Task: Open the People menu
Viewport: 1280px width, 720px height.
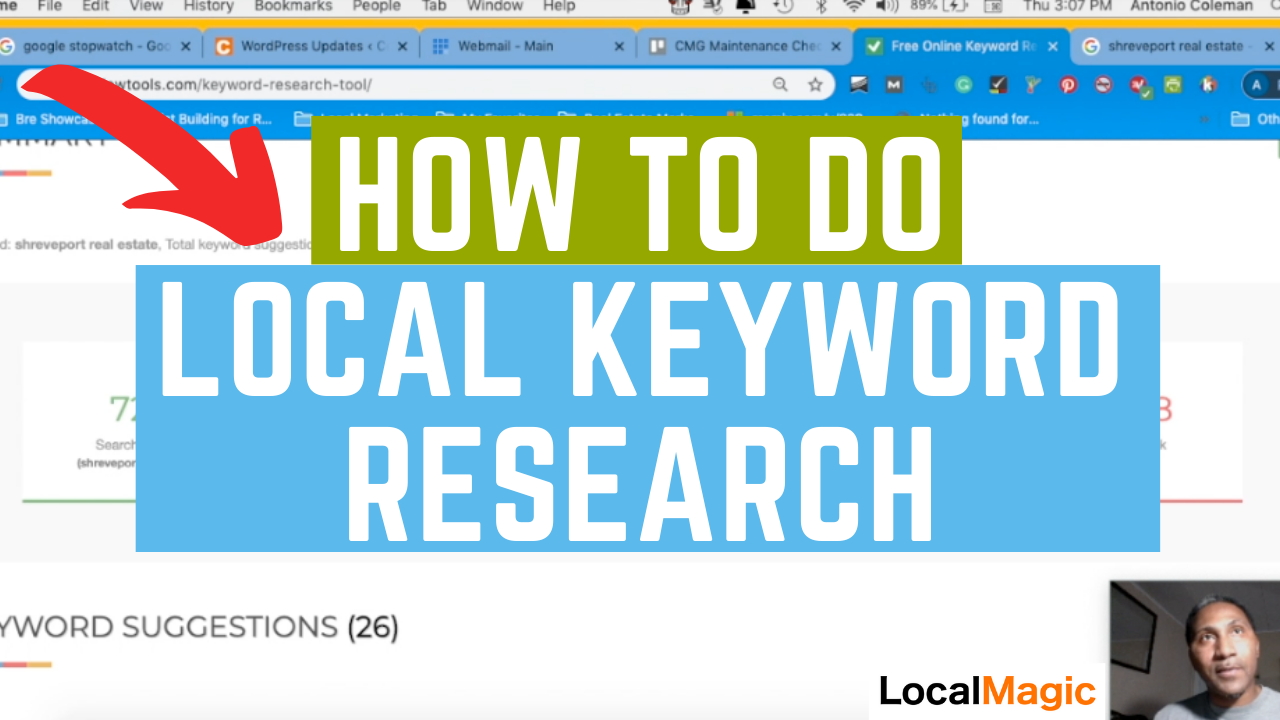Action: click(376, 6)
